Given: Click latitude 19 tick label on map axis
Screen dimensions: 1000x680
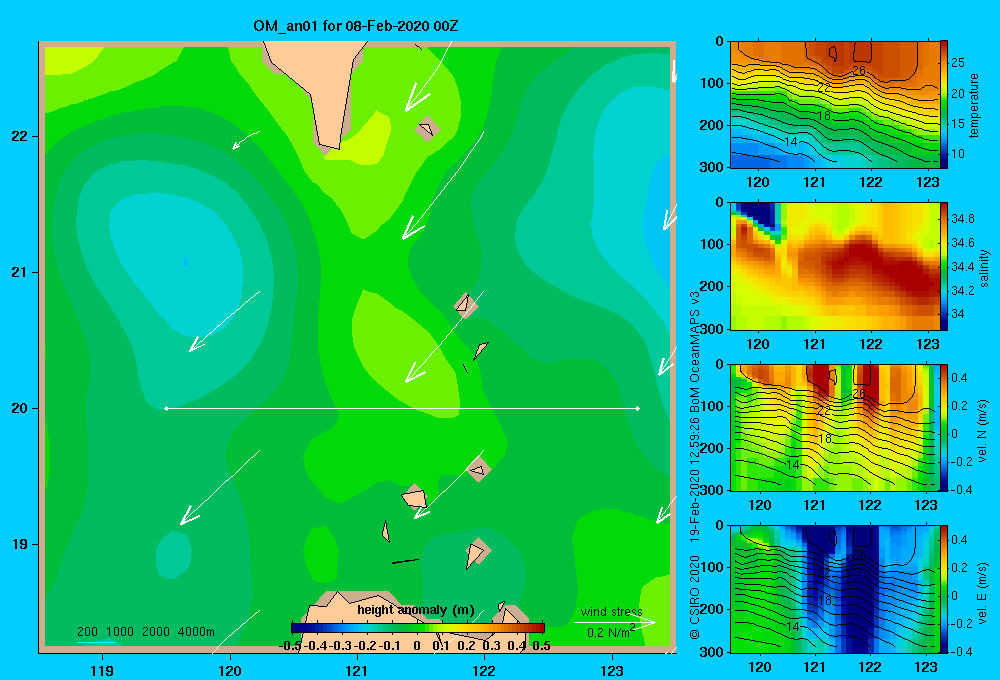Looking at the screenshot, I should tap(20, 544).
